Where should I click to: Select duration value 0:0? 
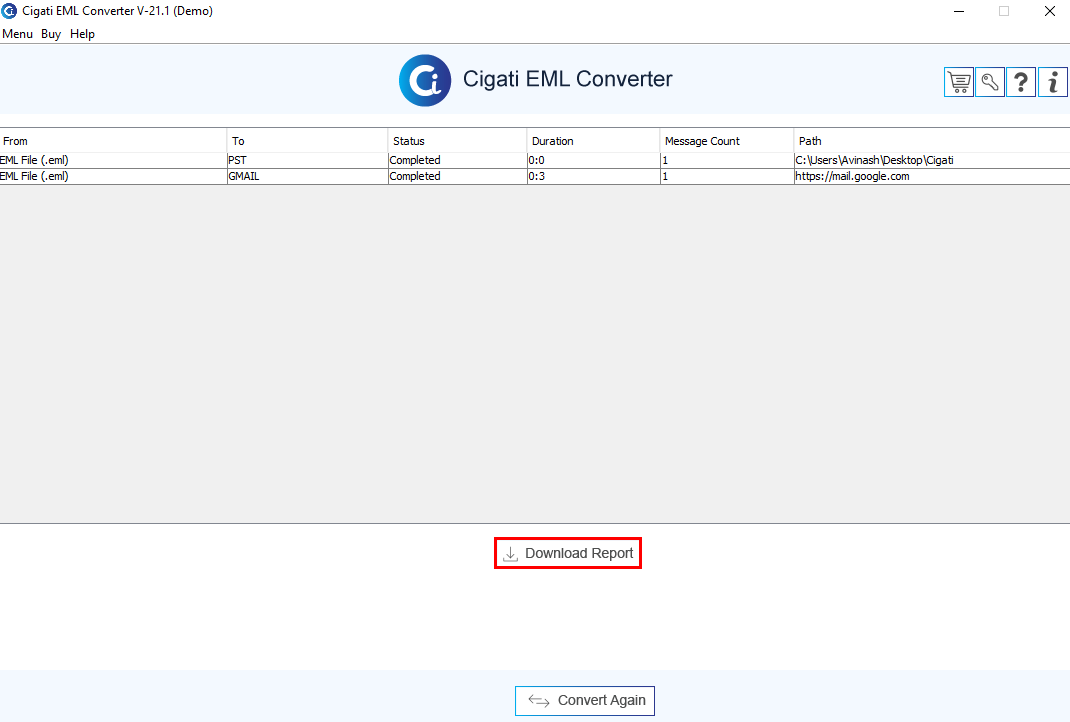tap(593, 160)
